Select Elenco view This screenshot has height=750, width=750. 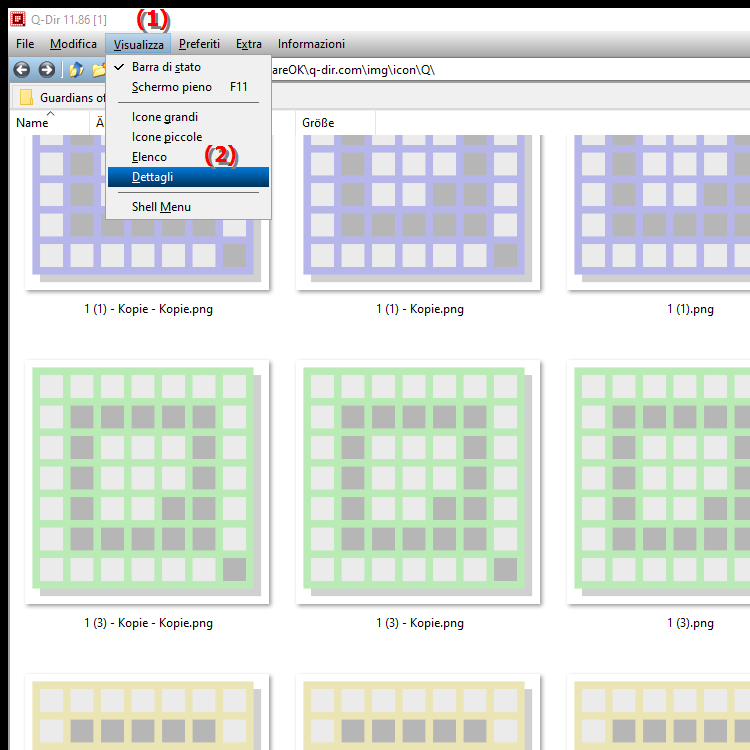188,157
